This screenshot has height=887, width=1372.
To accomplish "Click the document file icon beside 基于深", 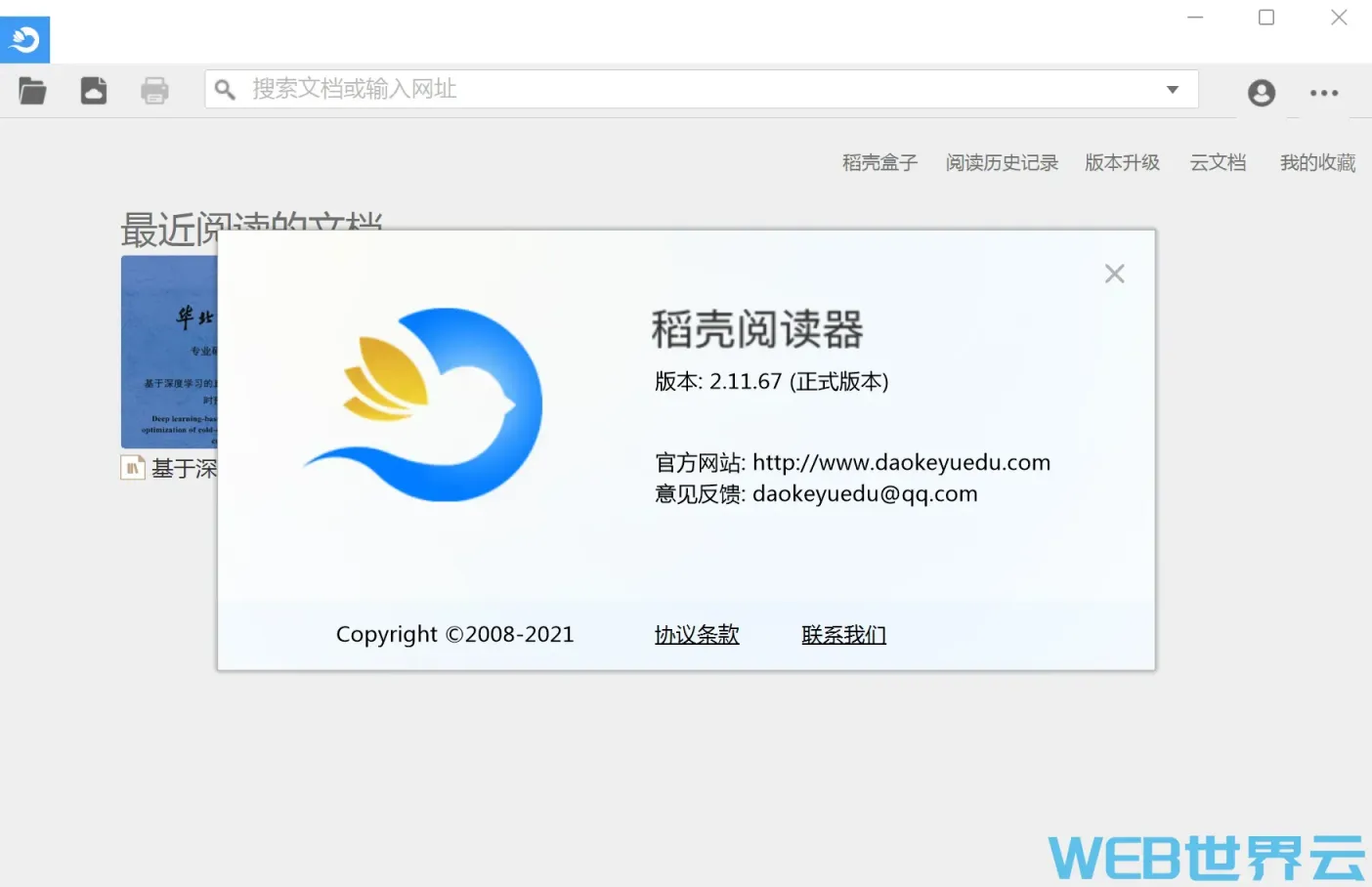I will tap(133, 468).
